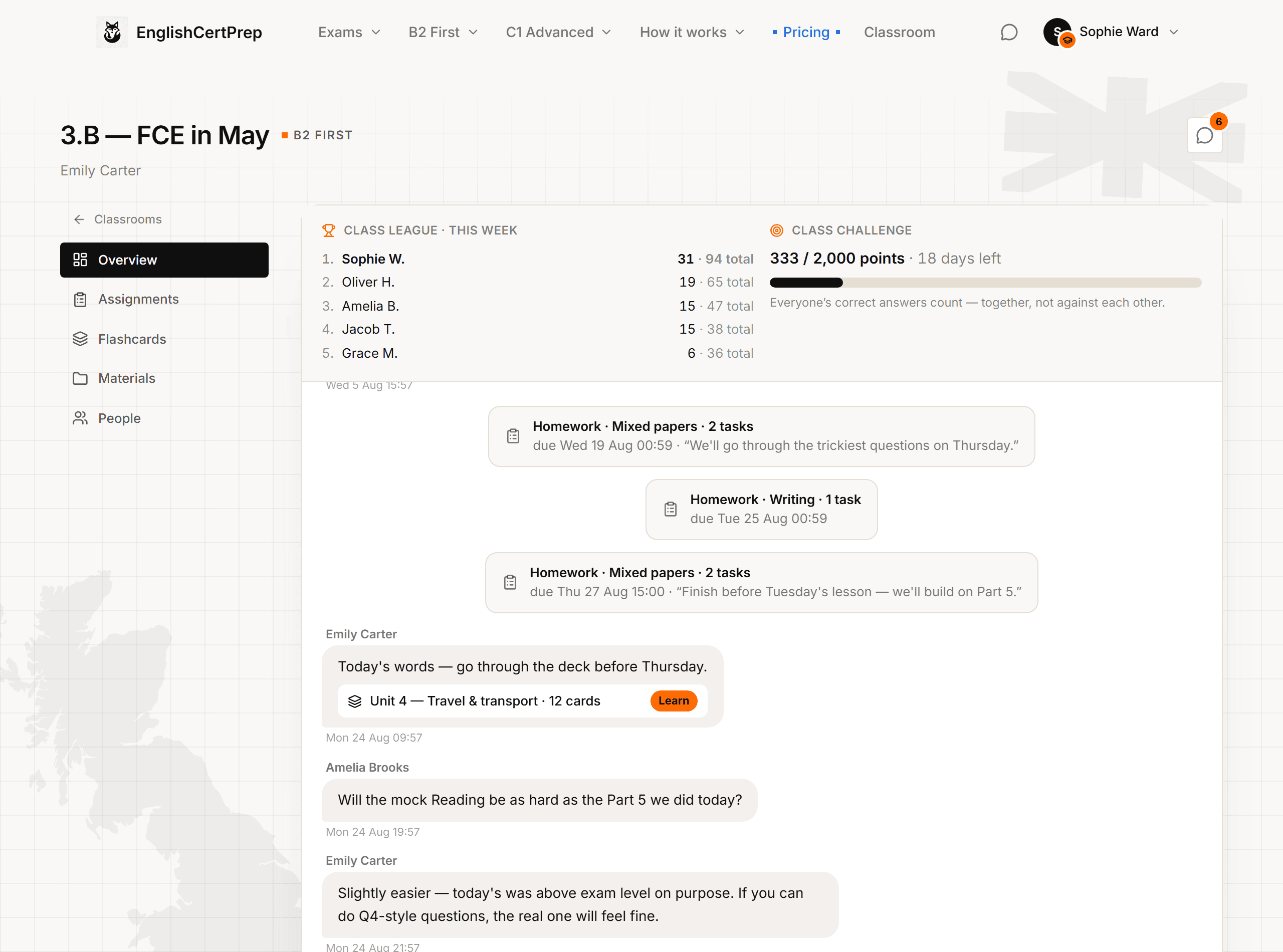Click the Overview grid icon in sidebar
Image resolution: width=1283 pixels, height=952 pixels.
click(80, 260)
